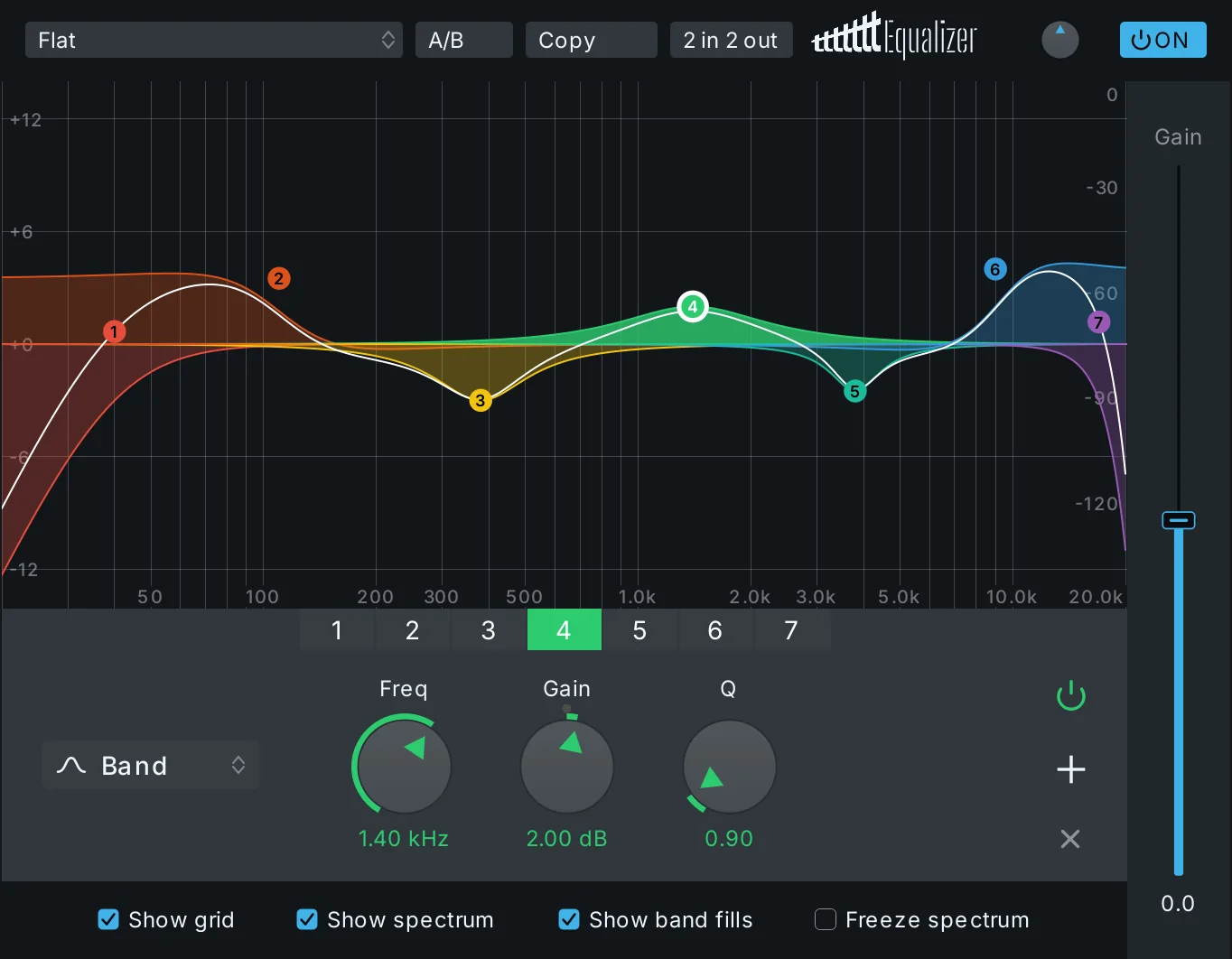The width and height of the screenshot is (1232, 959).
Task: Click the Equalizer logo
Action: click(x=894, y=37)
